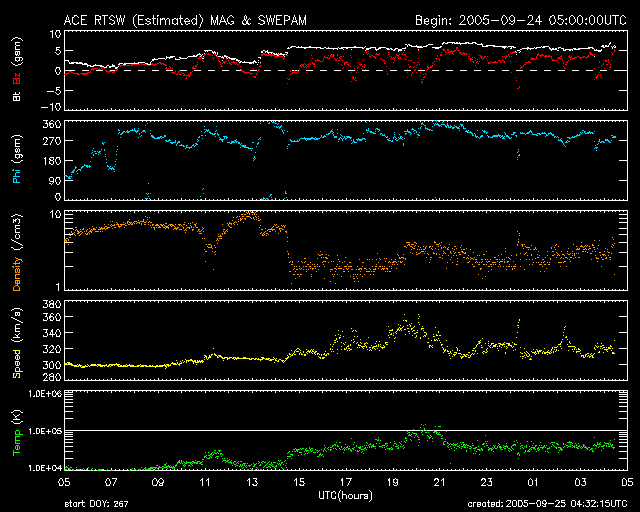
Task: Click the '340' label on the Speed axis
Action: [x=52, y=333]
